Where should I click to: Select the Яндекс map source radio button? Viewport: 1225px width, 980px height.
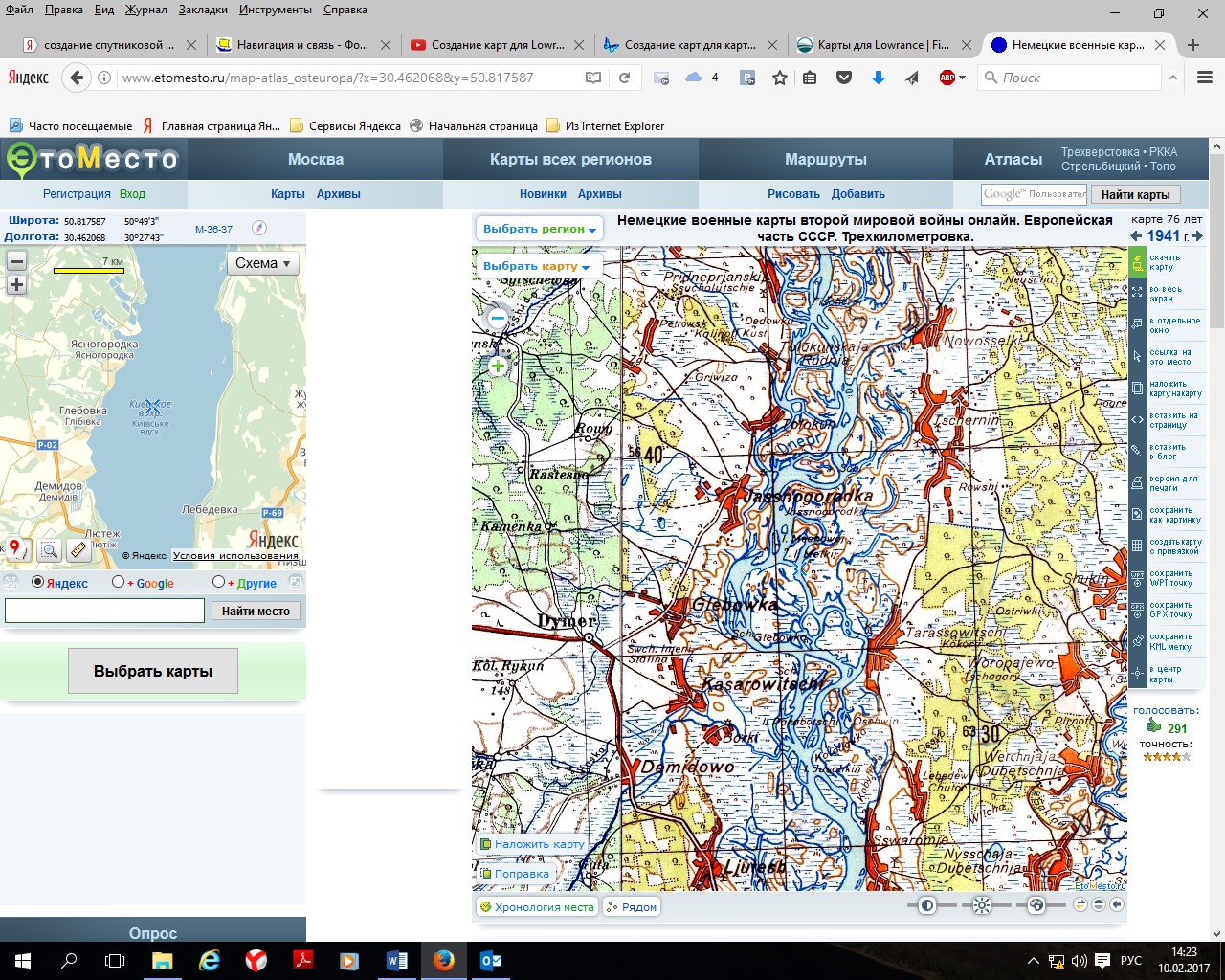(38, 582)
